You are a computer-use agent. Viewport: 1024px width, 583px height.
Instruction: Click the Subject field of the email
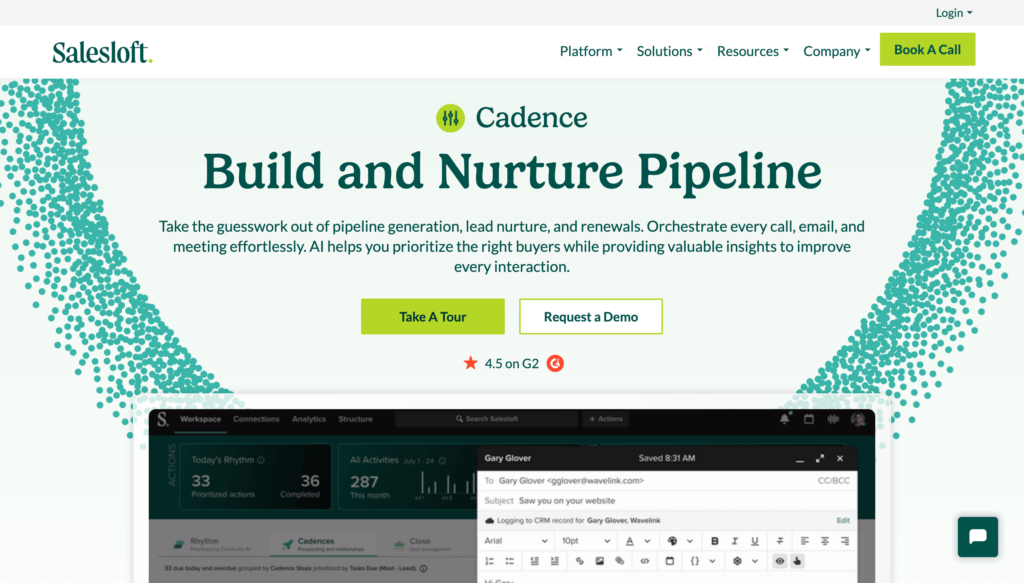(x=667, y=501)
